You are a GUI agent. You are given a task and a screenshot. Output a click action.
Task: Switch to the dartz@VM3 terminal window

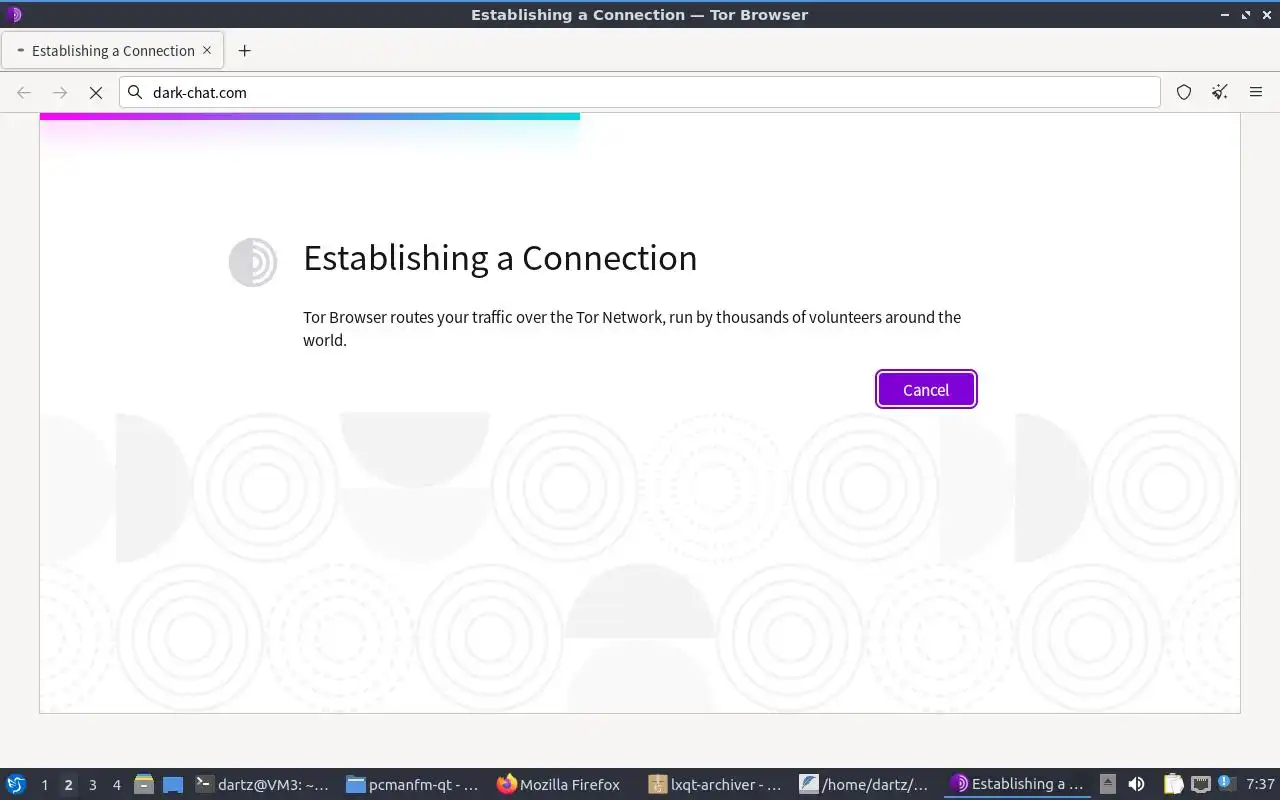[x=264, y=784]
